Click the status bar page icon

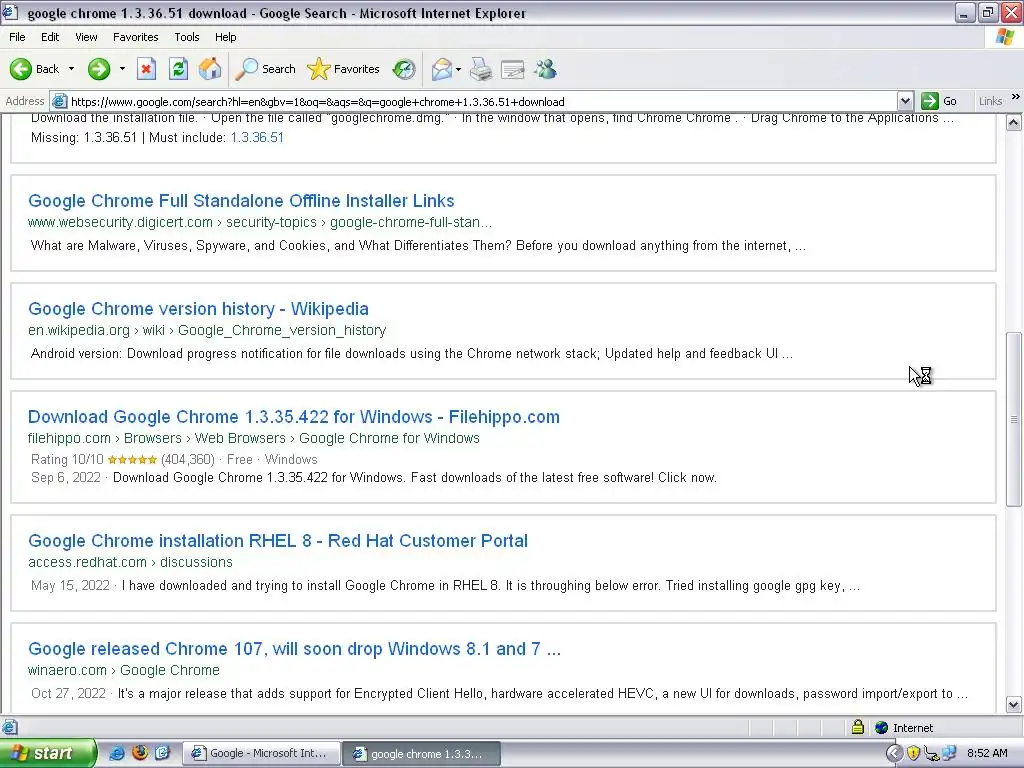click(9, 727)
